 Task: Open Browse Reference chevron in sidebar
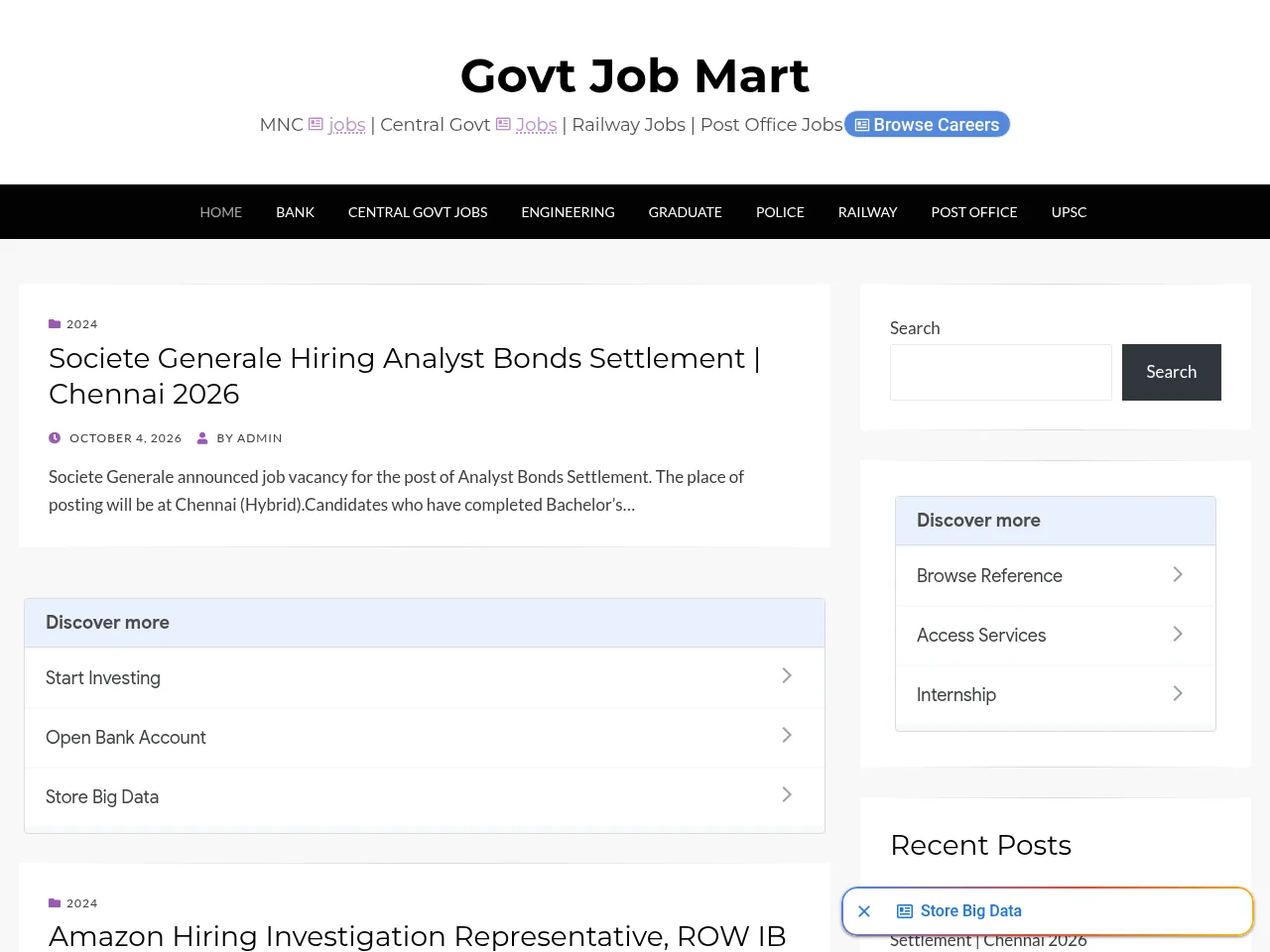point(1178,574)
